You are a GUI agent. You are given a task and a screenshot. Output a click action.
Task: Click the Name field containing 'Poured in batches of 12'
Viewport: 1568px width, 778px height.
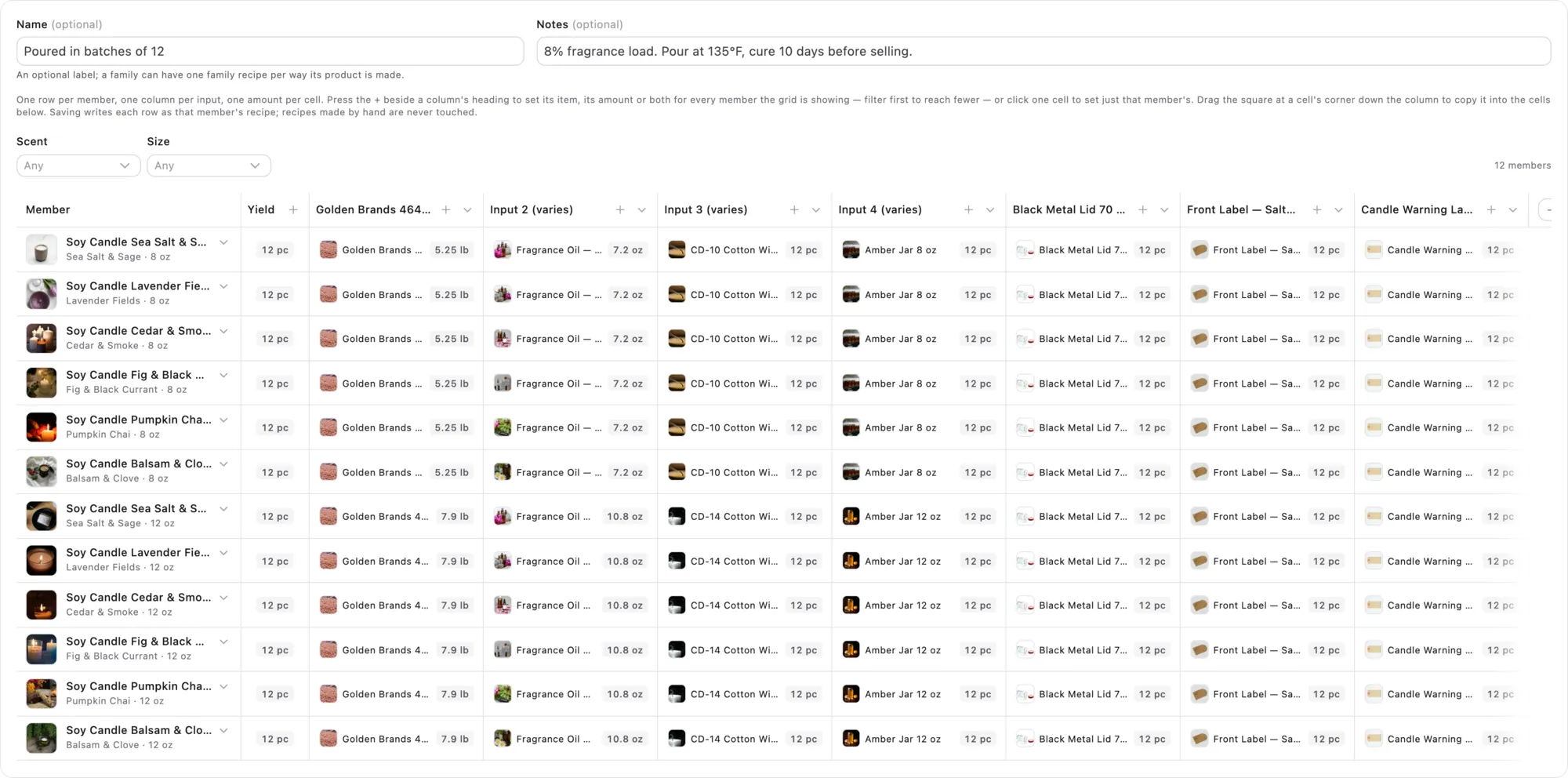(x=270, y=51)
